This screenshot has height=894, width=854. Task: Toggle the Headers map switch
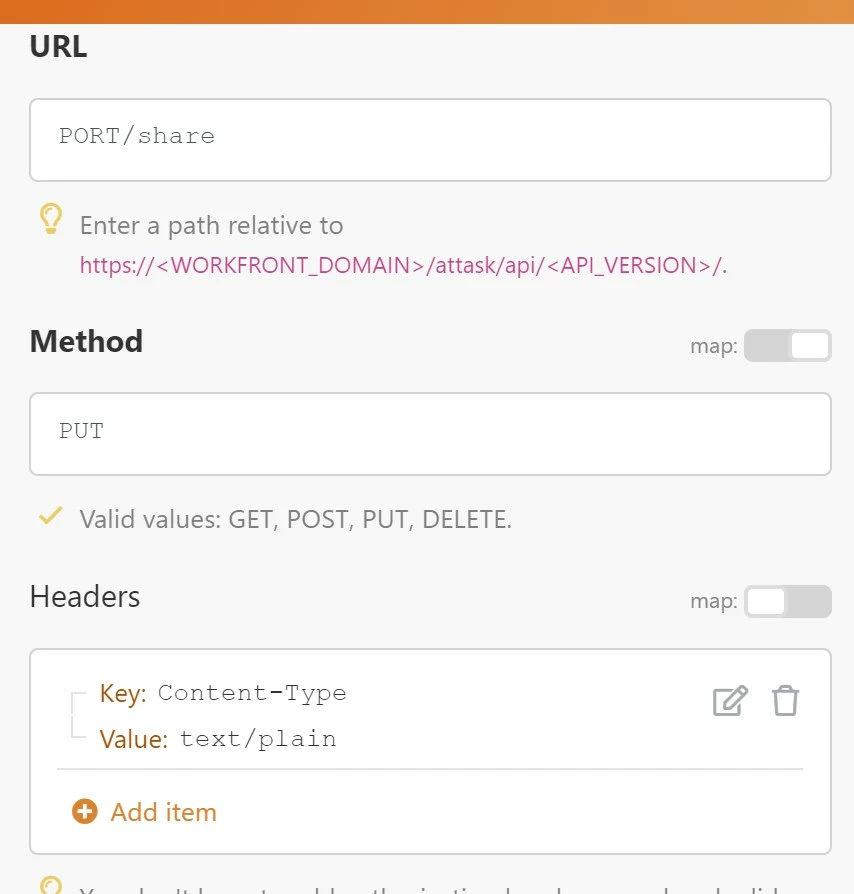pyautogui.click(x=788, y=601)
